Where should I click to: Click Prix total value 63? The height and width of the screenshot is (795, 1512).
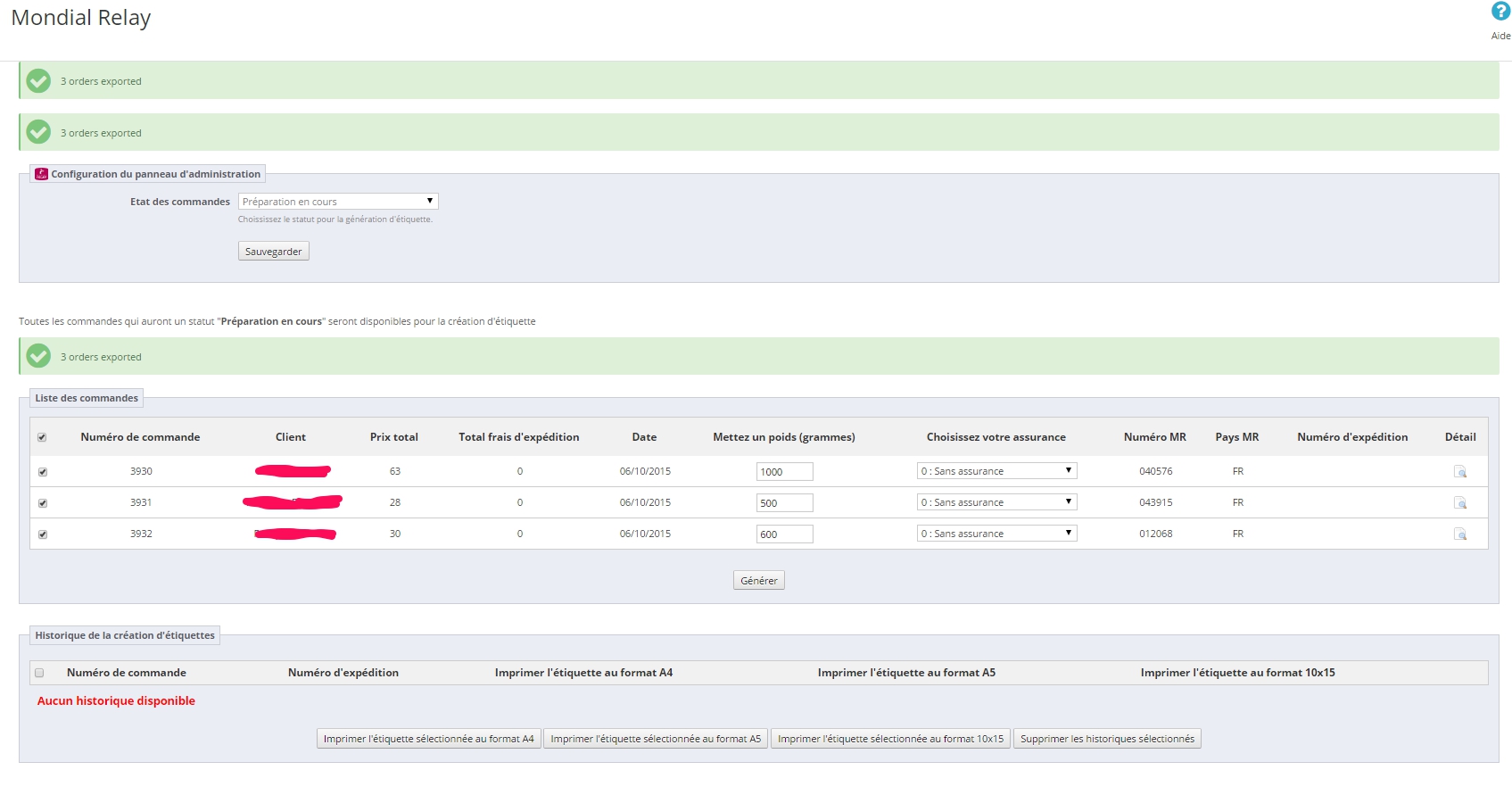[x=395, y=471]
